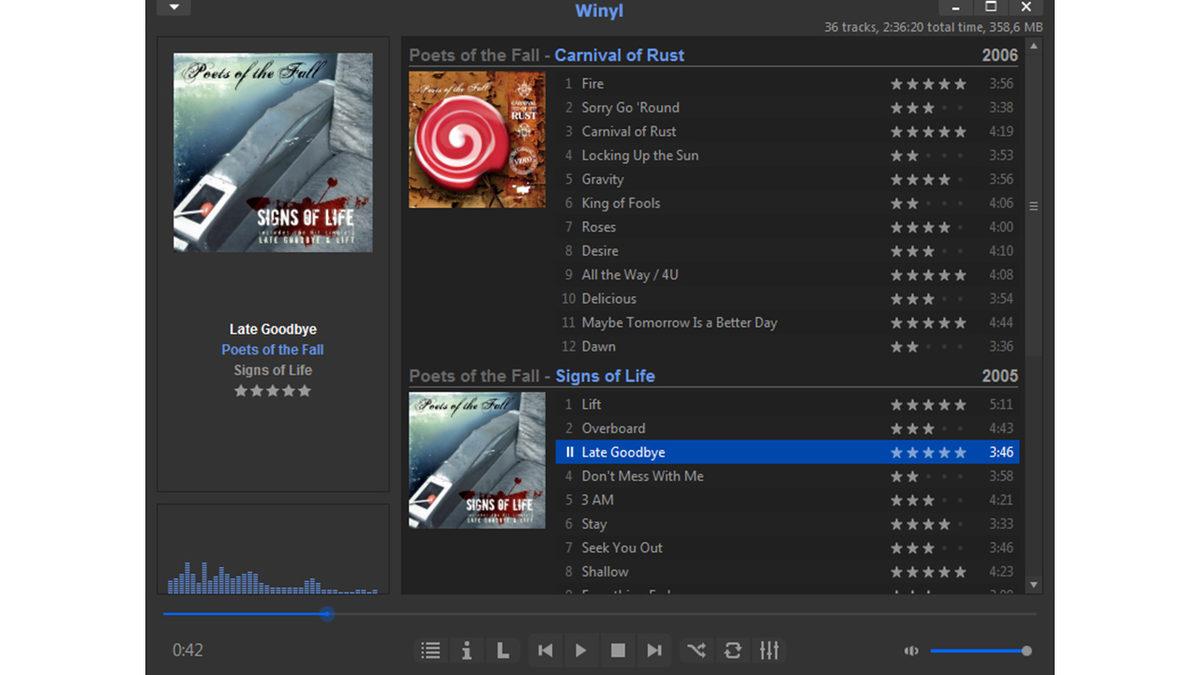Jump back to the previous track
1200x675 pixels.
[545, 650]
